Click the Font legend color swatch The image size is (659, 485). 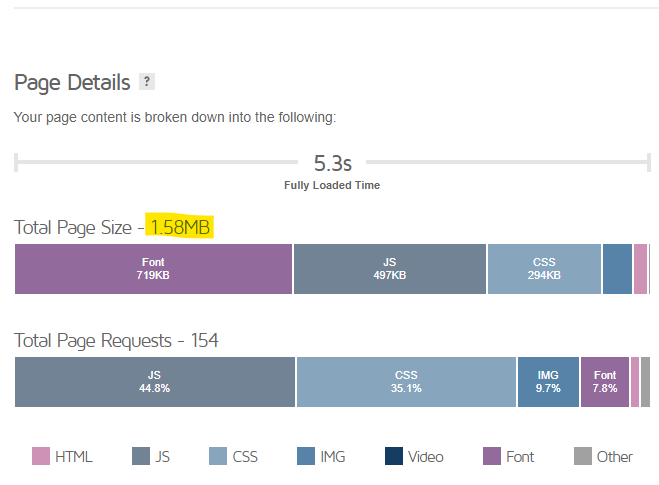(x=492, y=456)
